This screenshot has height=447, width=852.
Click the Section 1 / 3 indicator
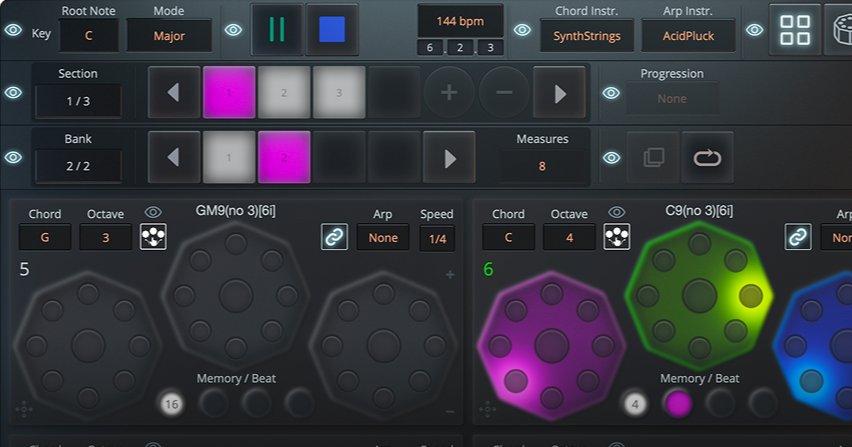(78, 102)
